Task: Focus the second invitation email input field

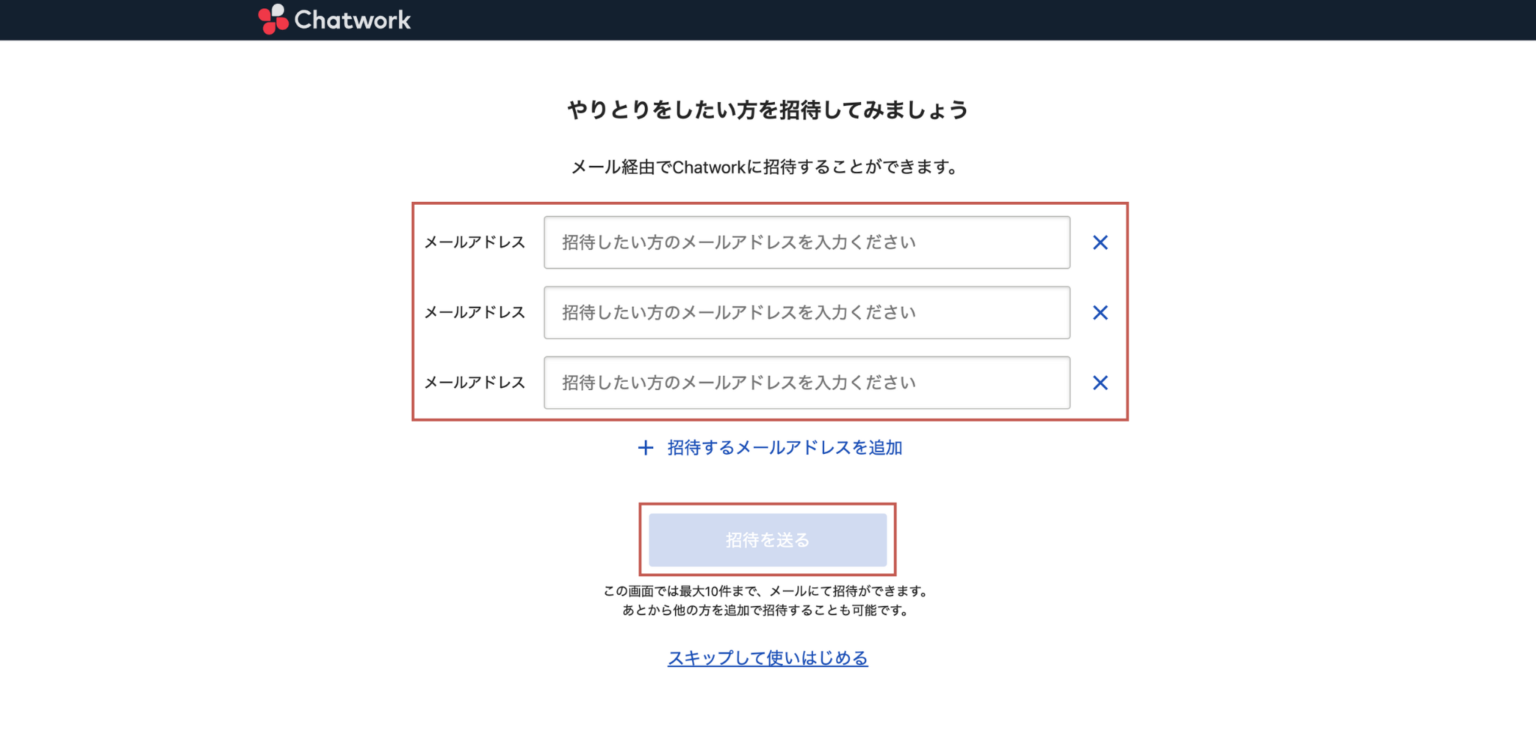Action: (x=806, y=312)
